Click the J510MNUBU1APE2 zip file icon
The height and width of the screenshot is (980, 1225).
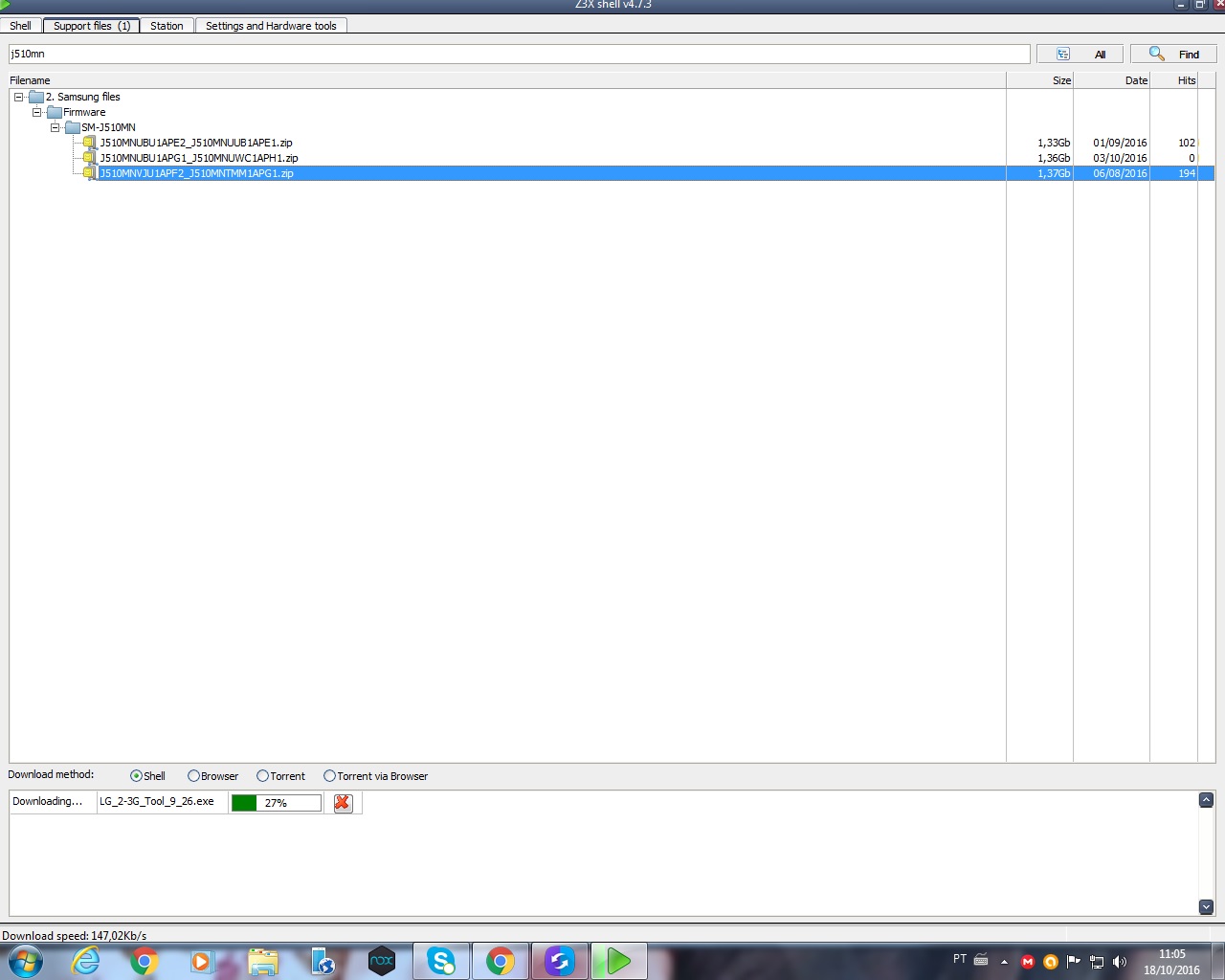90,143
